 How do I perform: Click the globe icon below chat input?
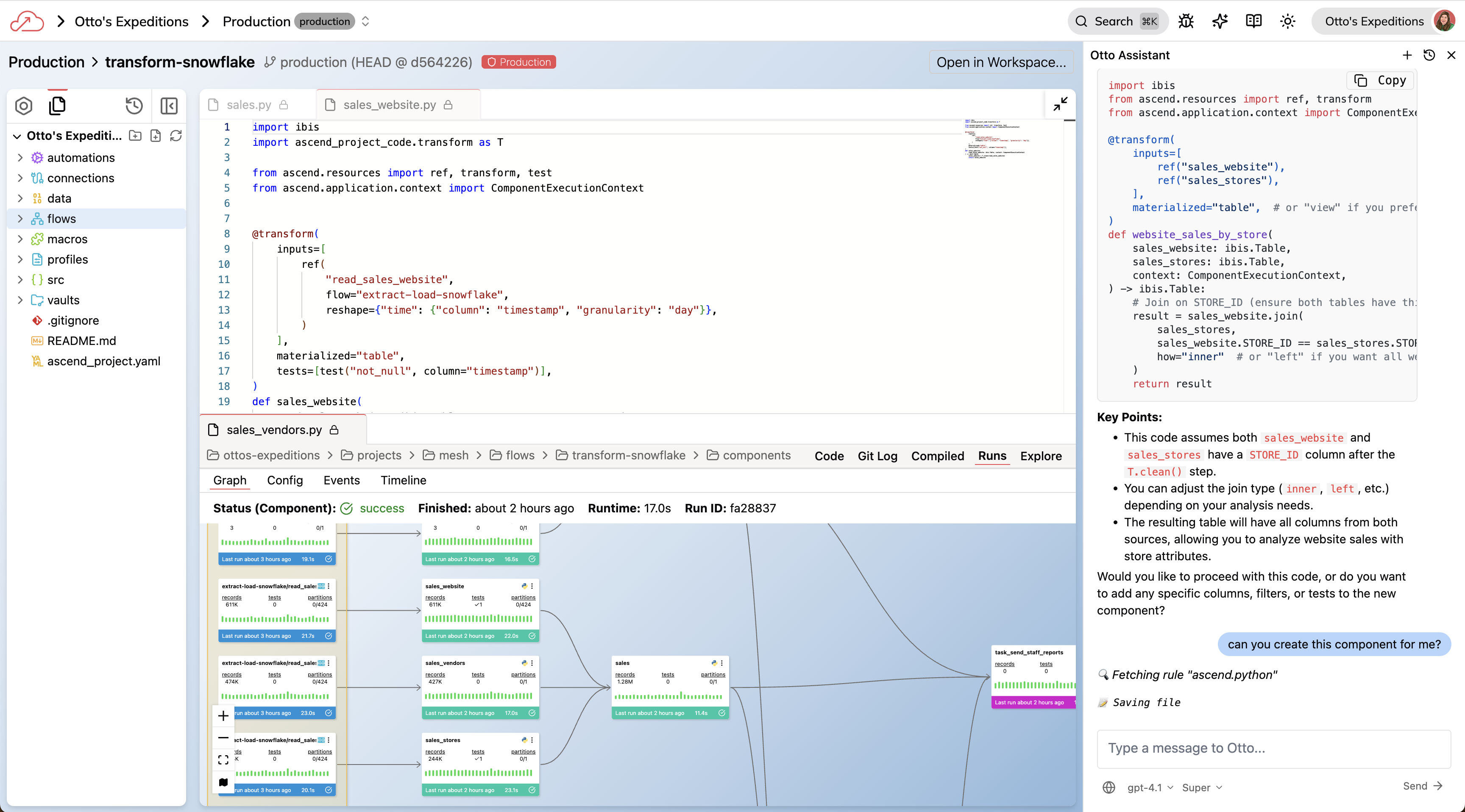pyautogui.click(x=1109, y=787)
